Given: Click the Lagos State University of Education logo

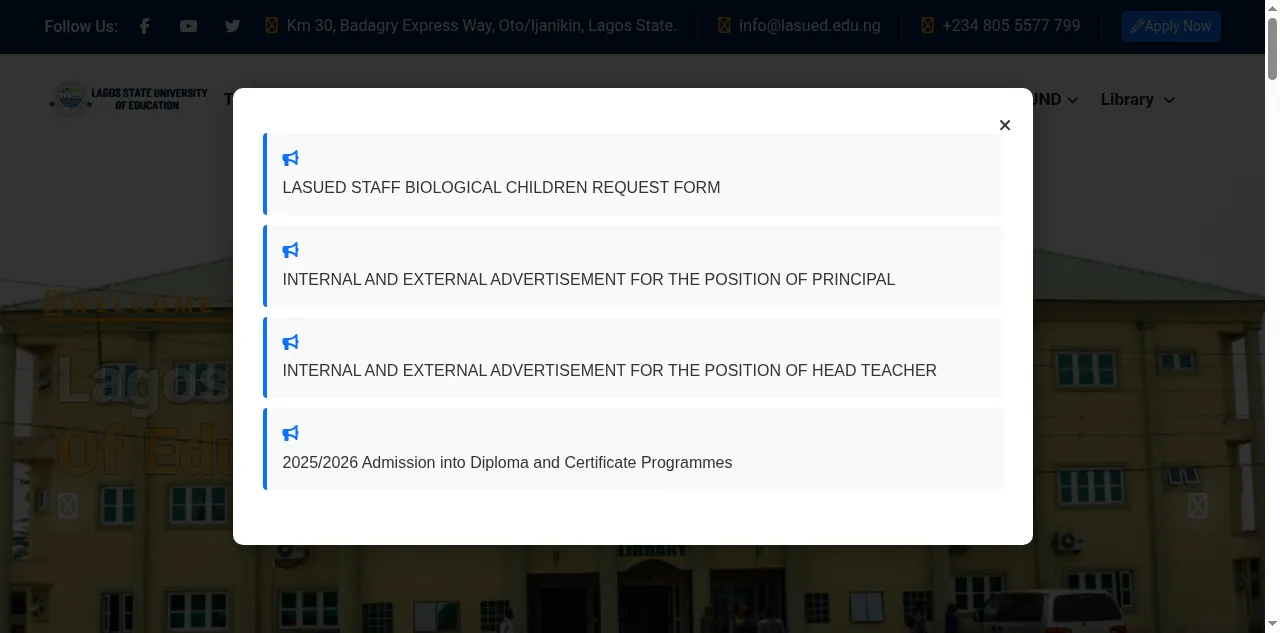Looking at the screenshot, I should pyautogui.click(x=129, y=99).
